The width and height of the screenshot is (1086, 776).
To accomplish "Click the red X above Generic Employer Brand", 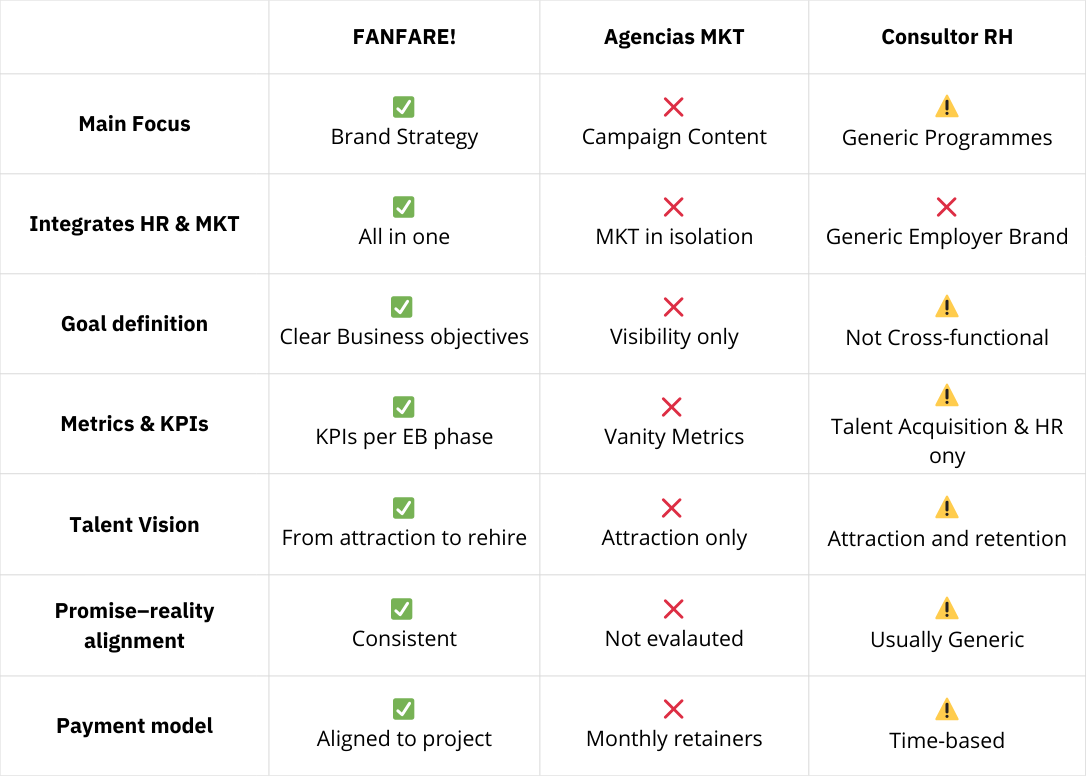I will tap(946, 207).
